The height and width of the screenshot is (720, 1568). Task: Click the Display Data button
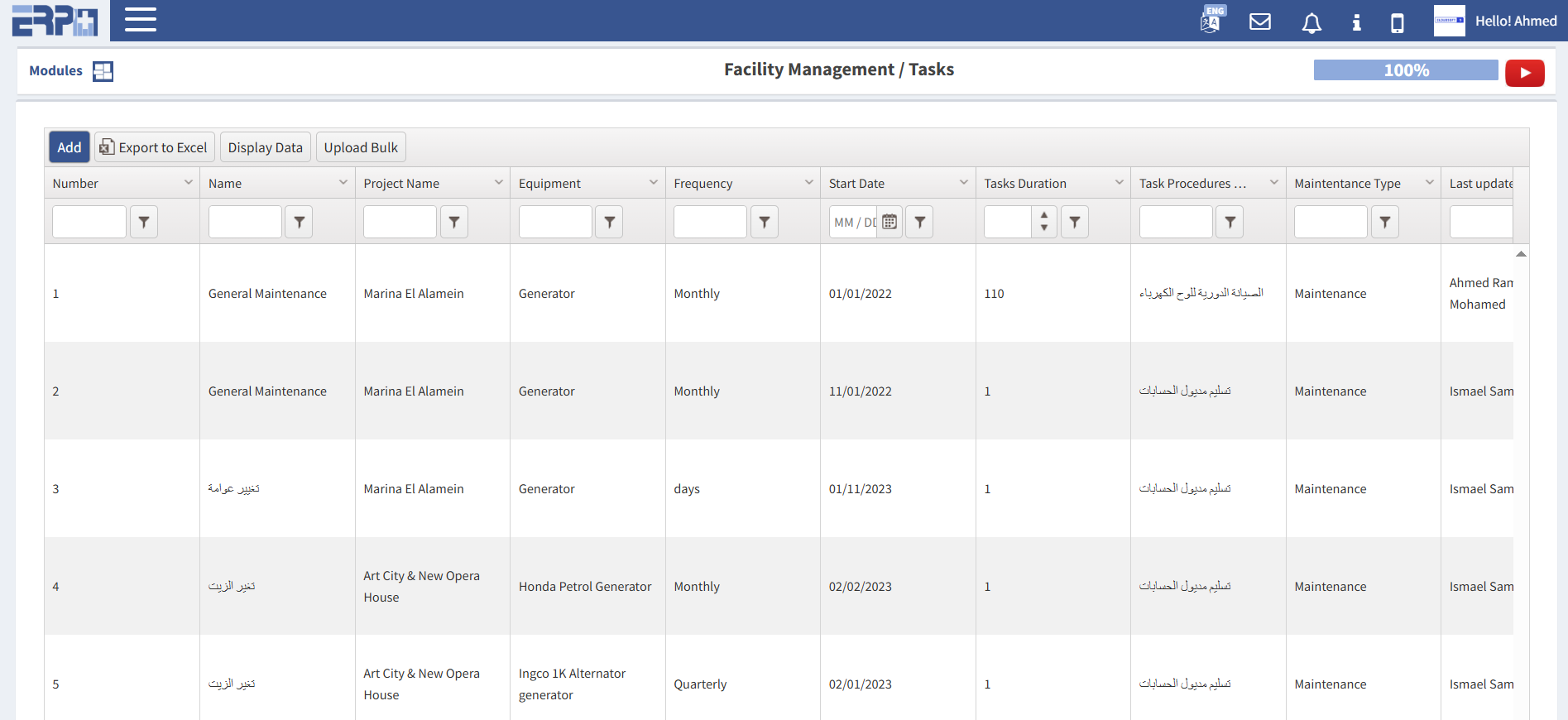tap(265, 147)
